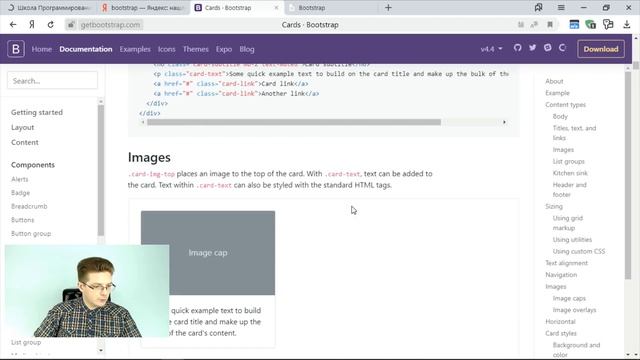Jump to Kitchen sink in contents list
The height and width of the screenshot is (360, 640).
click(570, 173)
